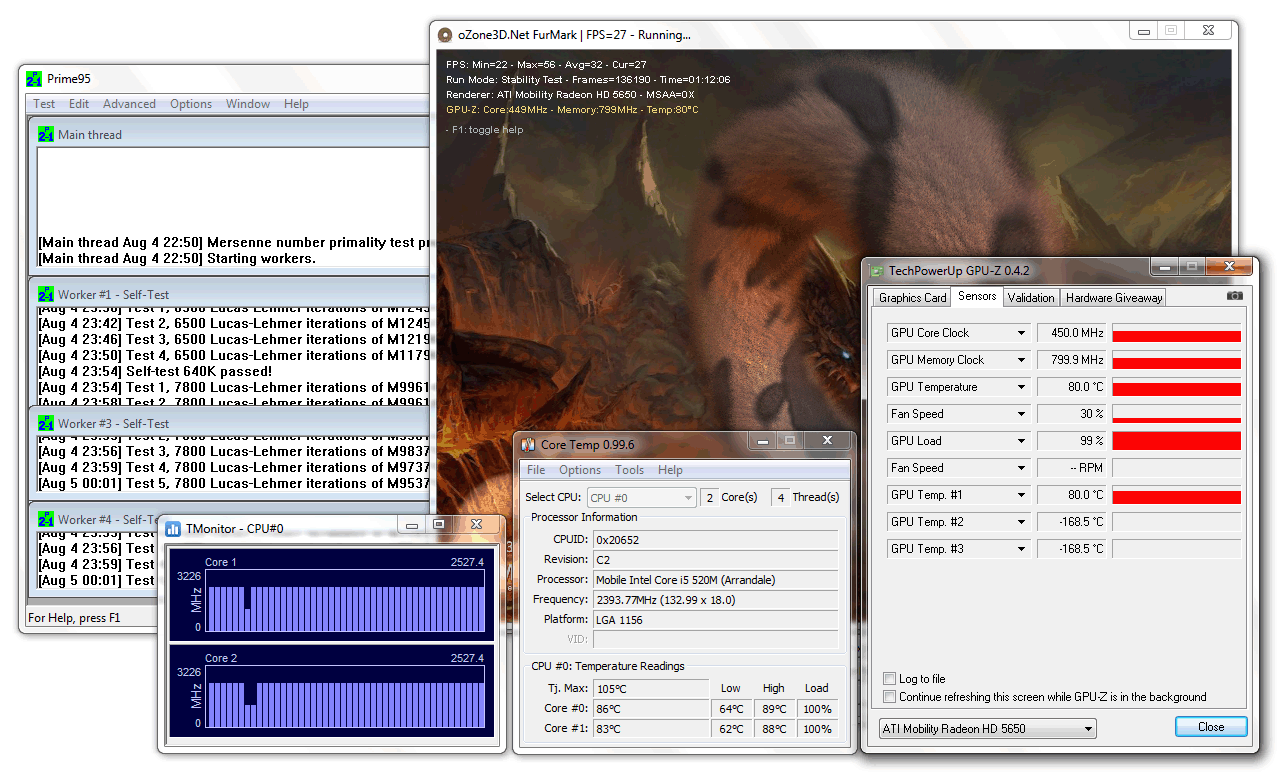Click the Fan Speed 30% graph bar
The image size is (1287, 777).
[x=1176, y=419]
